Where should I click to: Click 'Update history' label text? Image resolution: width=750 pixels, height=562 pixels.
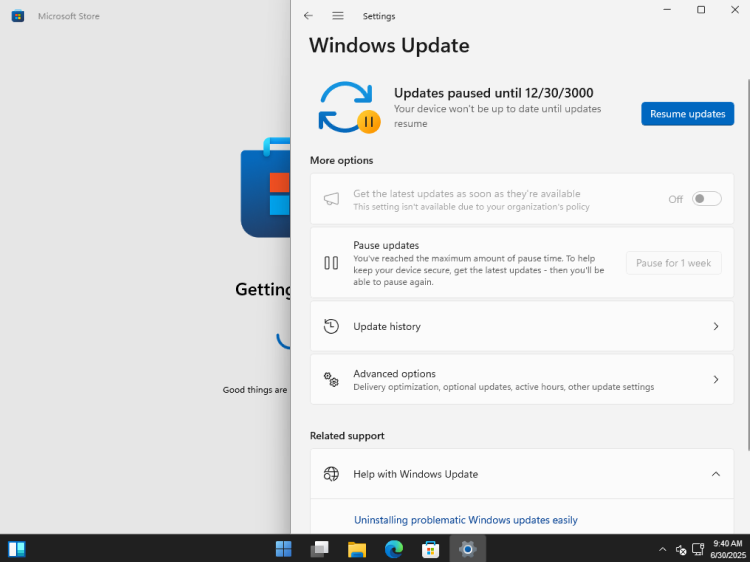[387, 326]
